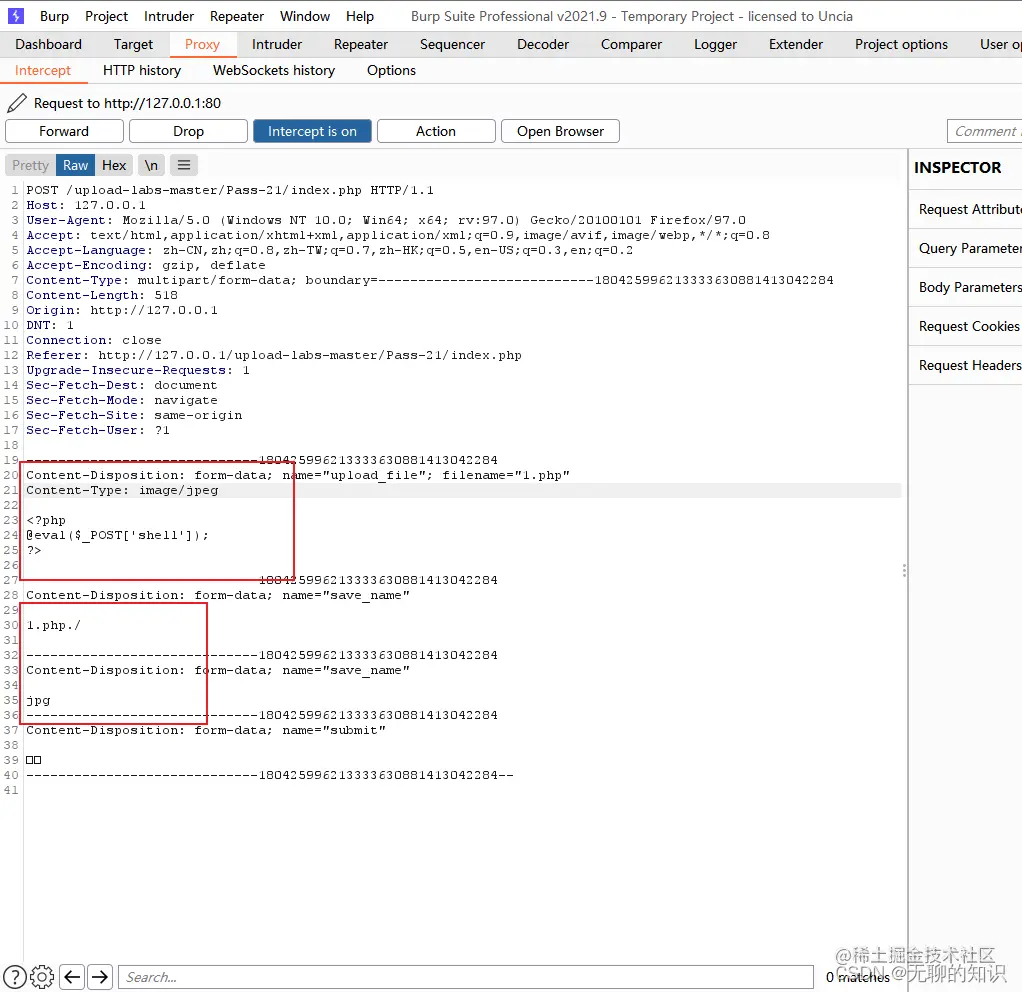Toggle the \n non-printable characters button
The image size is (1022, 992).
point(151,166)
